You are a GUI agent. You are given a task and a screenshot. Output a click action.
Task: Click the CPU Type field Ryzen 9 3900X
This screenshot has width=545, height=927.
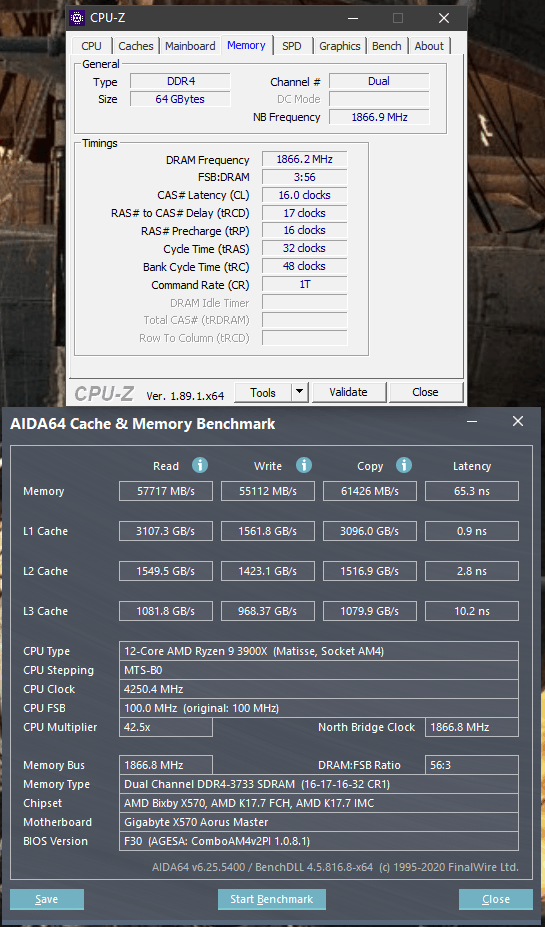[319, 652]
